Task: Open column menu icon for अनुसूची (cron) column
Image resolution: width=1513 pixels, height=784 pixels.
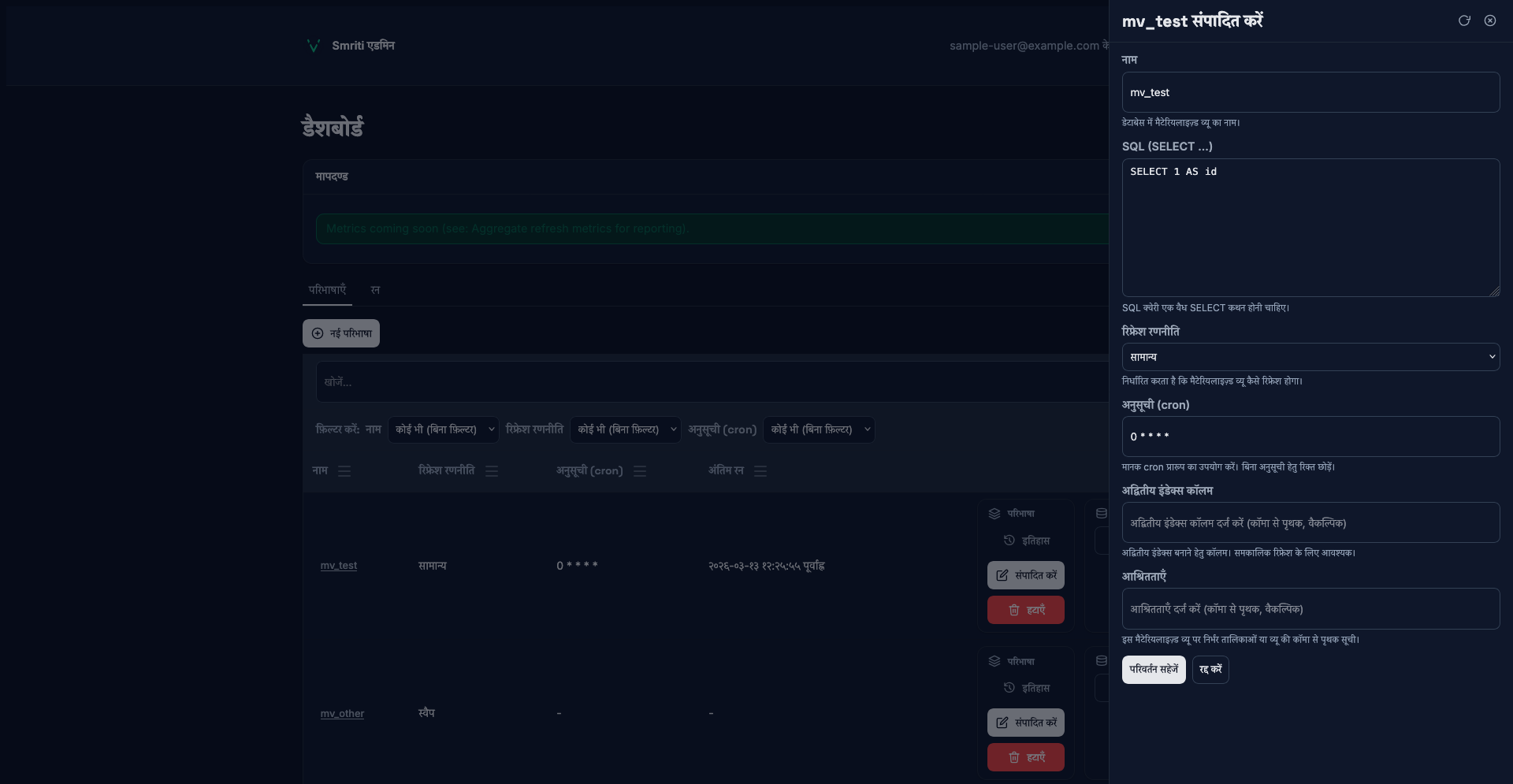Action: 640,471
